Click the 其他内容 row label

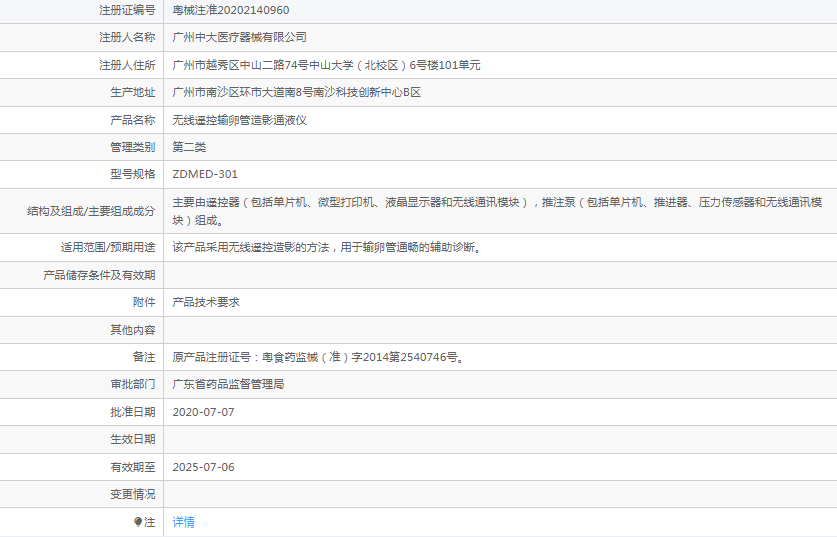[133, 330]
